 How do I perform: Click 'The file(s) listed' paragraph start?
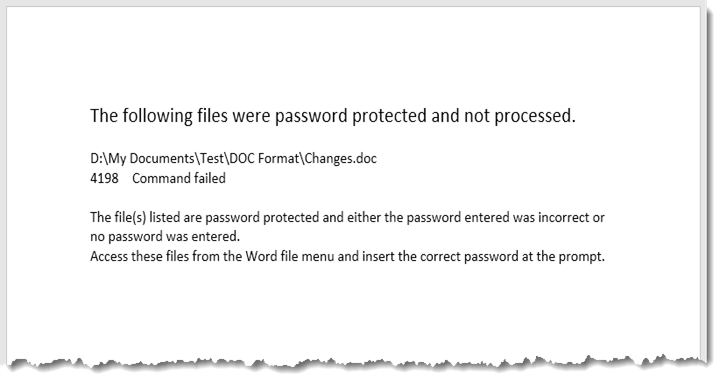click(x=135, y=217)
